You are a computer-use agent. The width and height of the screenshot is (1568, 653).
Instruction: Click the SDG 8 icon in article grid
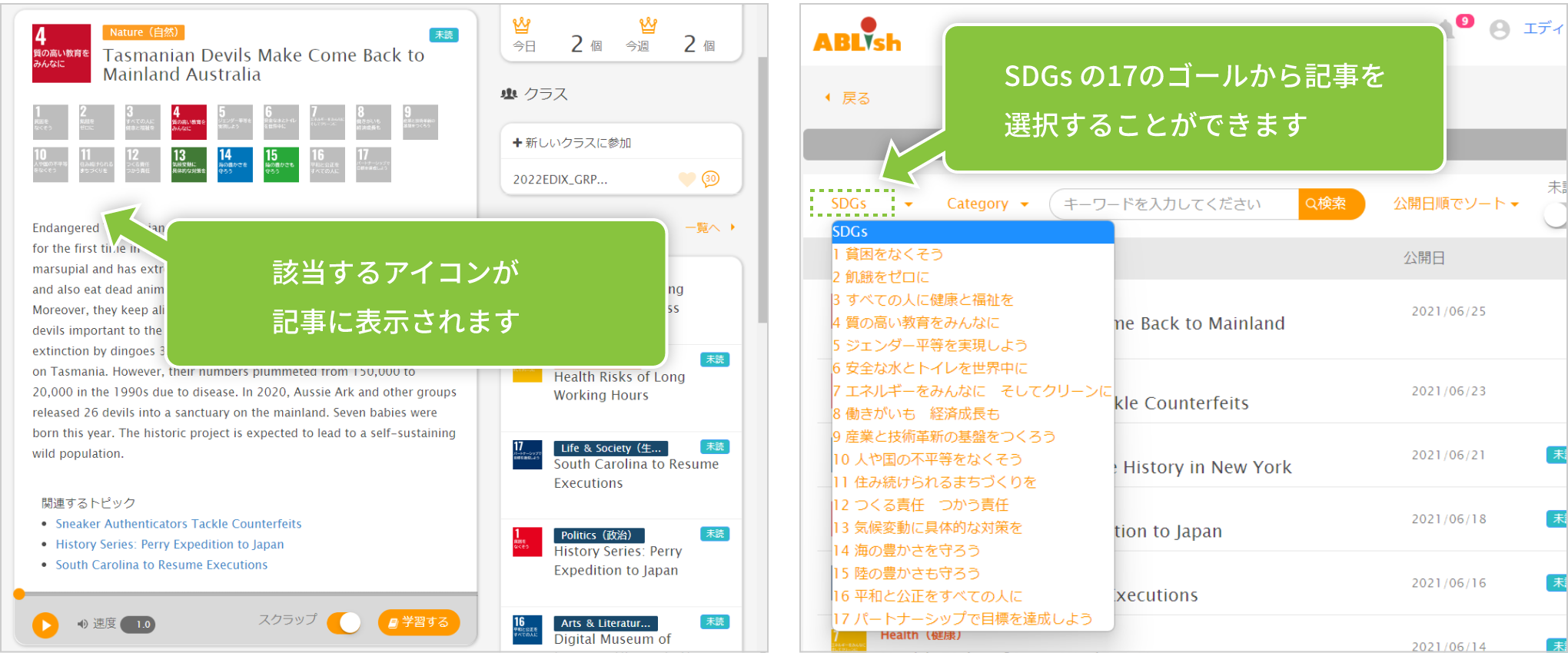click(x=374, y=122)
